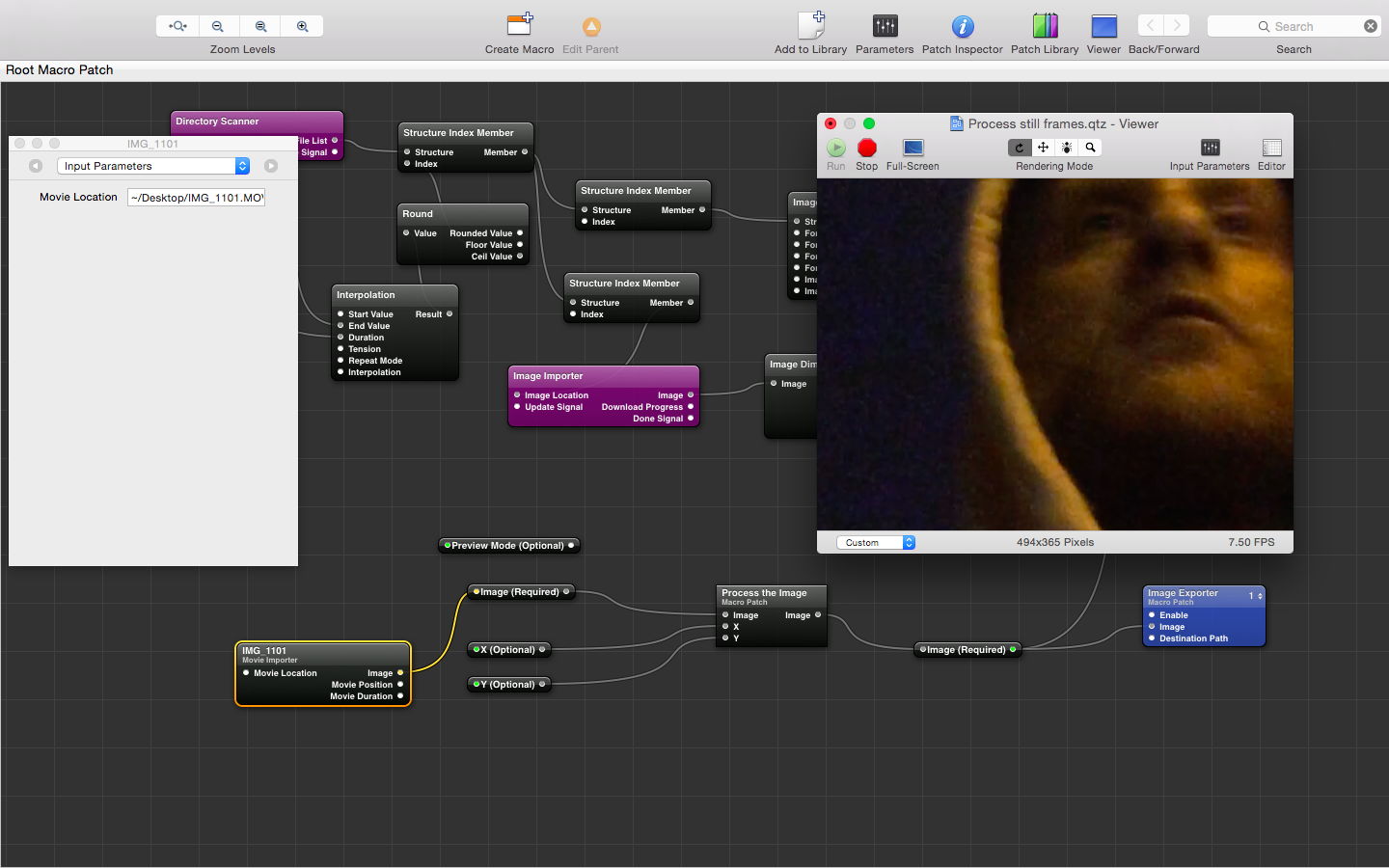Clear the toolbar search field
The image size is (1389, 868).
[1371, 26]
